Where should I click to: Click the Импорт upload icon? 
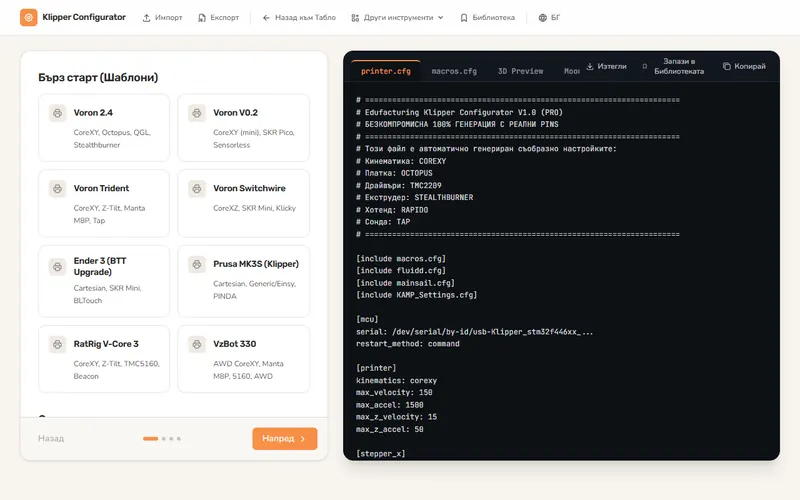(x=146, y=18)
